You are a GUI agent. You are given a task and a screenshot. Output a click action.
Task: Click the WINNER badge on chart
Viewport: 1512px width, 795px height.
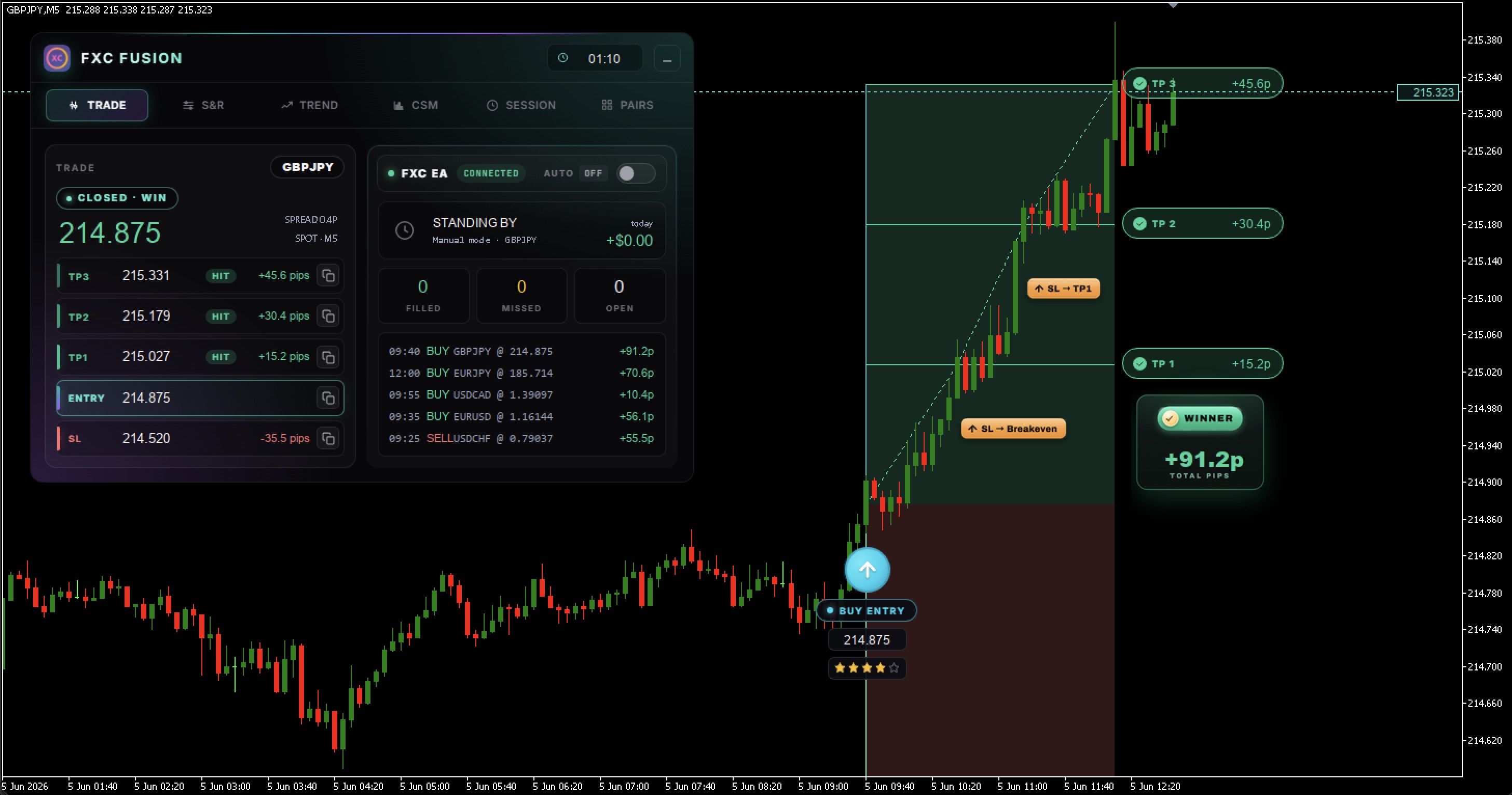click(x=1200, y=418)
